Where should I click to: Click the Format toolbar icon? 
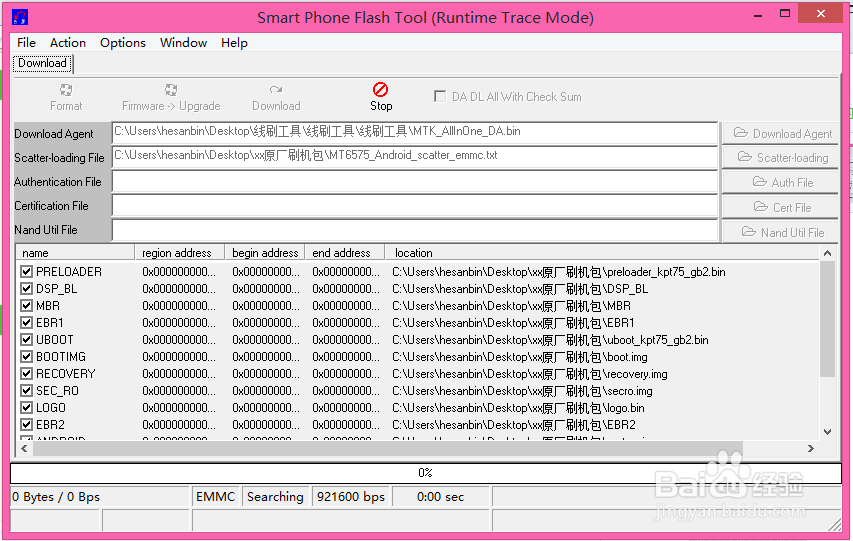coord(66,89)
